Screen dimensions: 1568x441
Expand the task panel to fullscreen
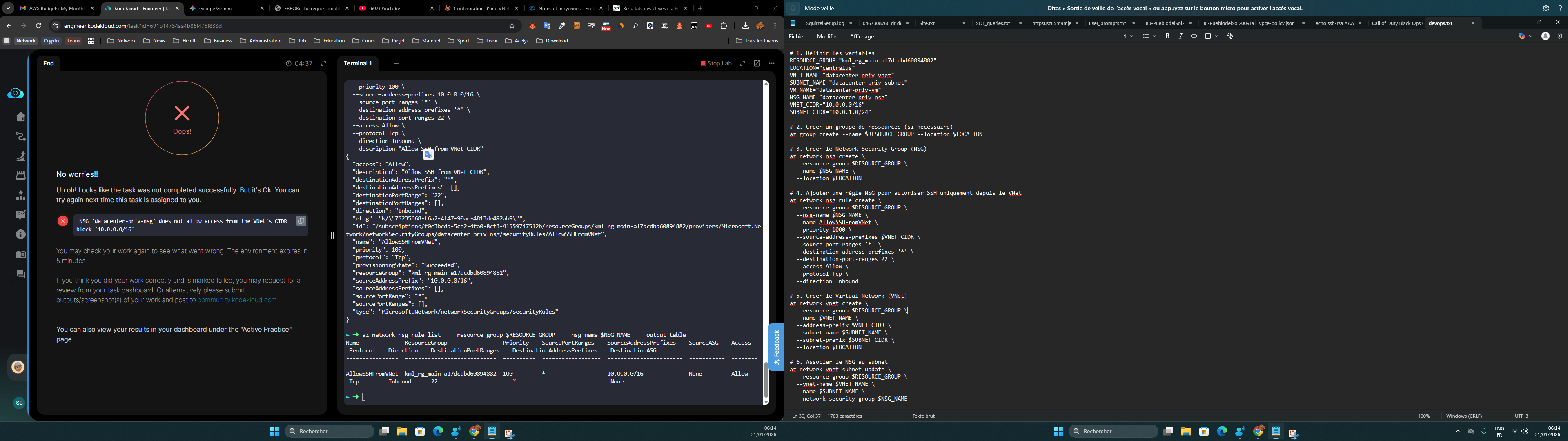tap(323, 63)
